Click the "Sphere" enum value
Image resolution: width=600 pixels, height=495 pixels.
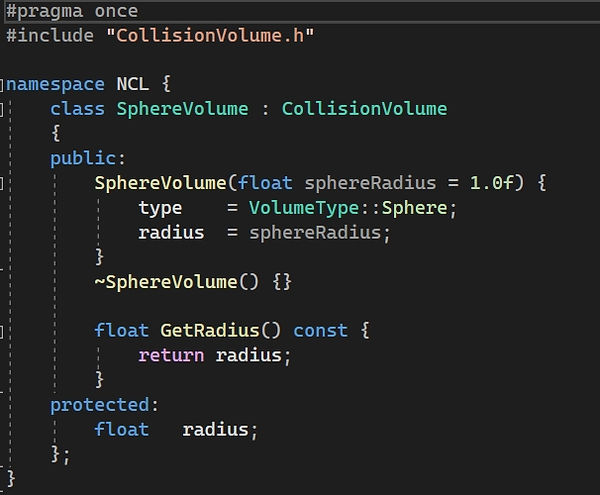[x=414, y=209]
